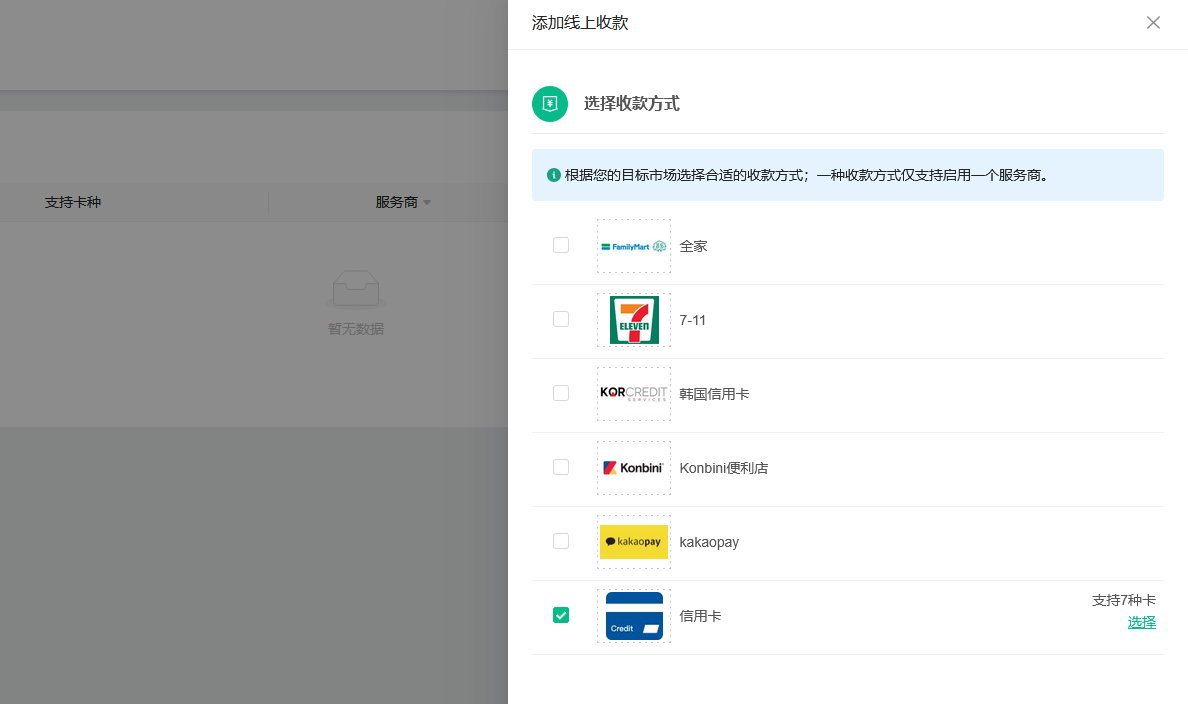Toggle the kakaopay checkbox
Image resolution: width=1188 pixels, height=704 pixels.
pyautogui.click(x=561, y=541)
